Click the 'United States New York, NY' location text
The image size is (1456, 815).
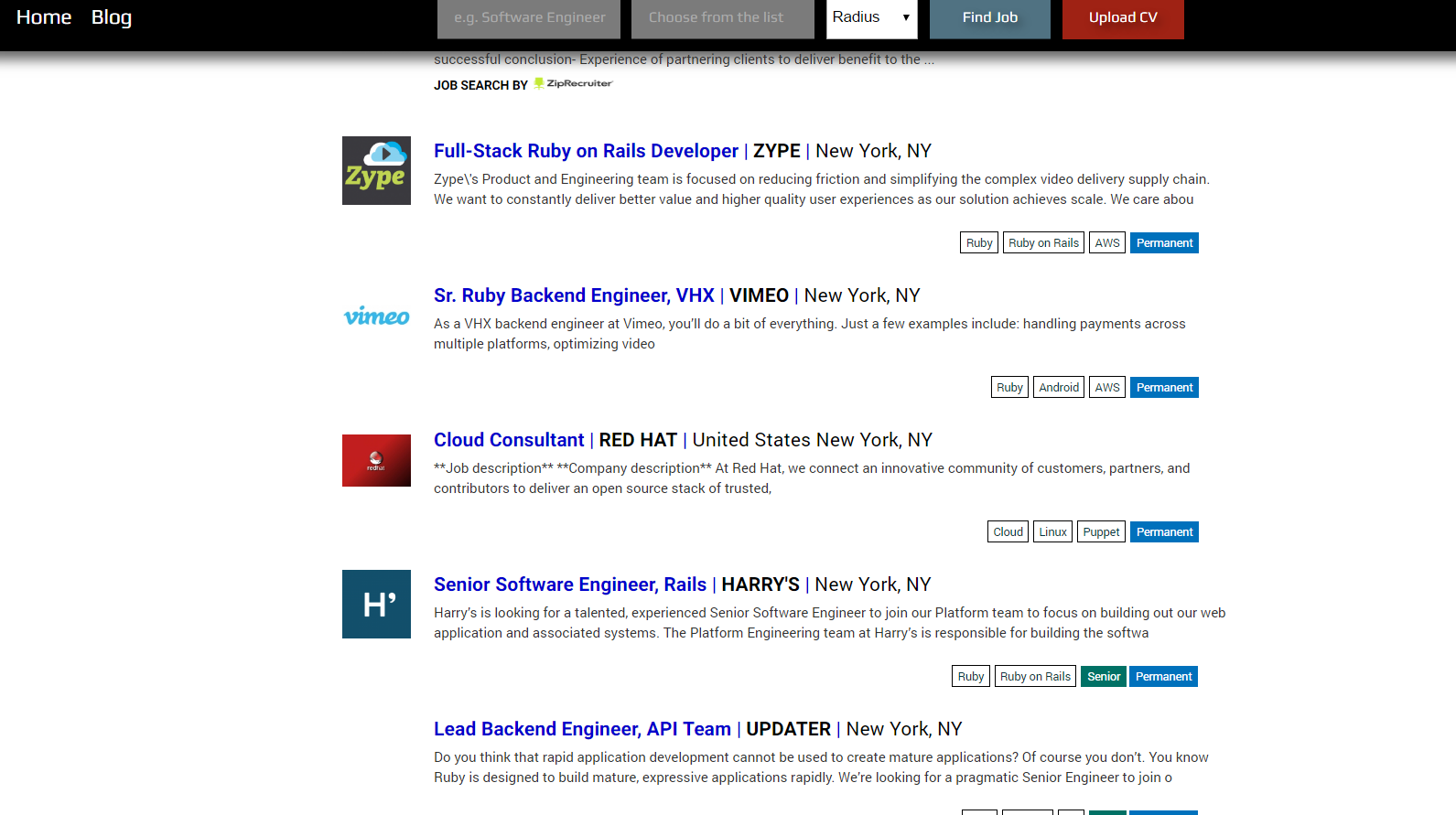[x=813, y=440]
